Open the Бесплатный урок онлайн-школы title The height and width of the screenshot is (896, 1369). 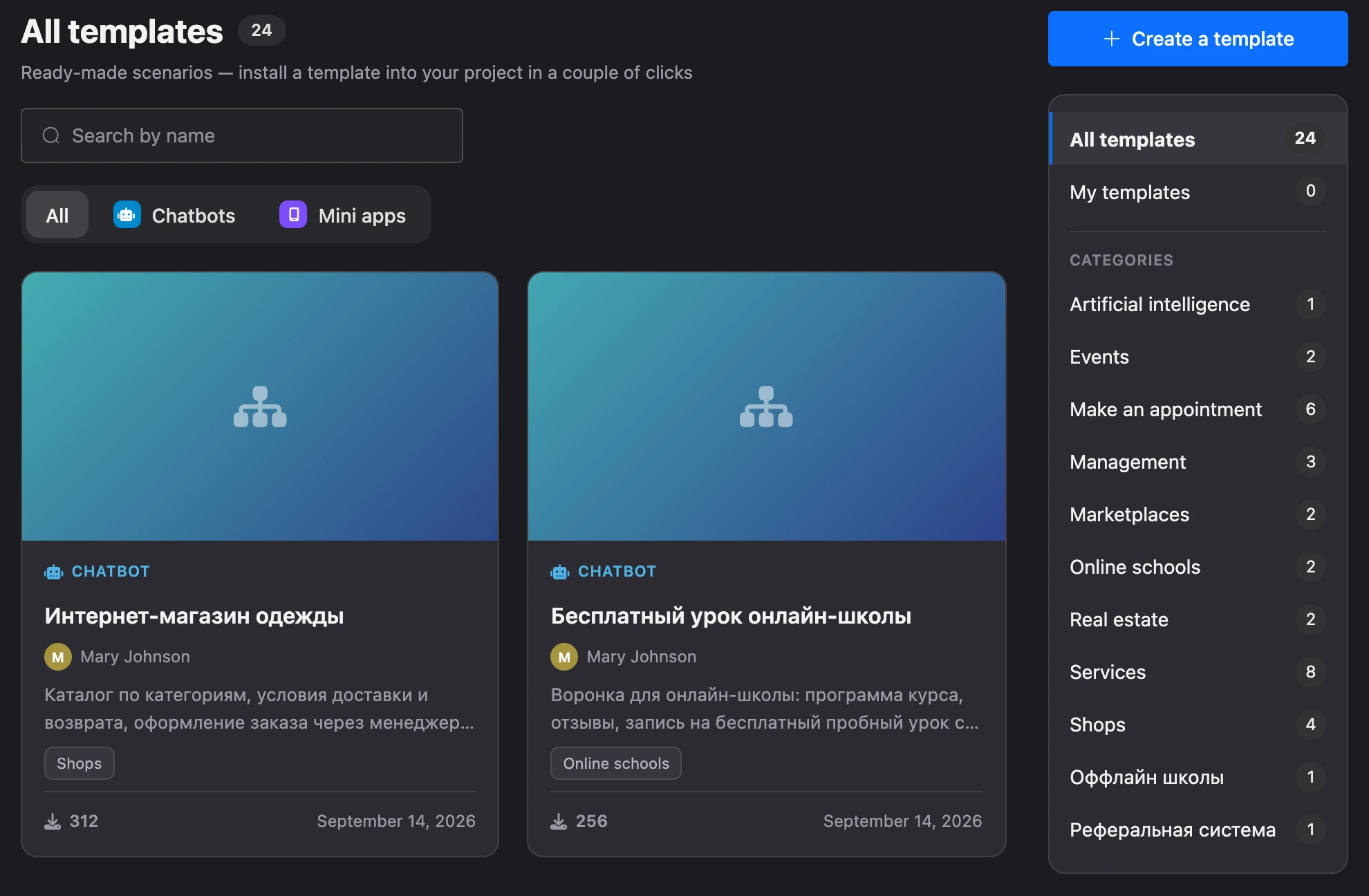(731, 616)
